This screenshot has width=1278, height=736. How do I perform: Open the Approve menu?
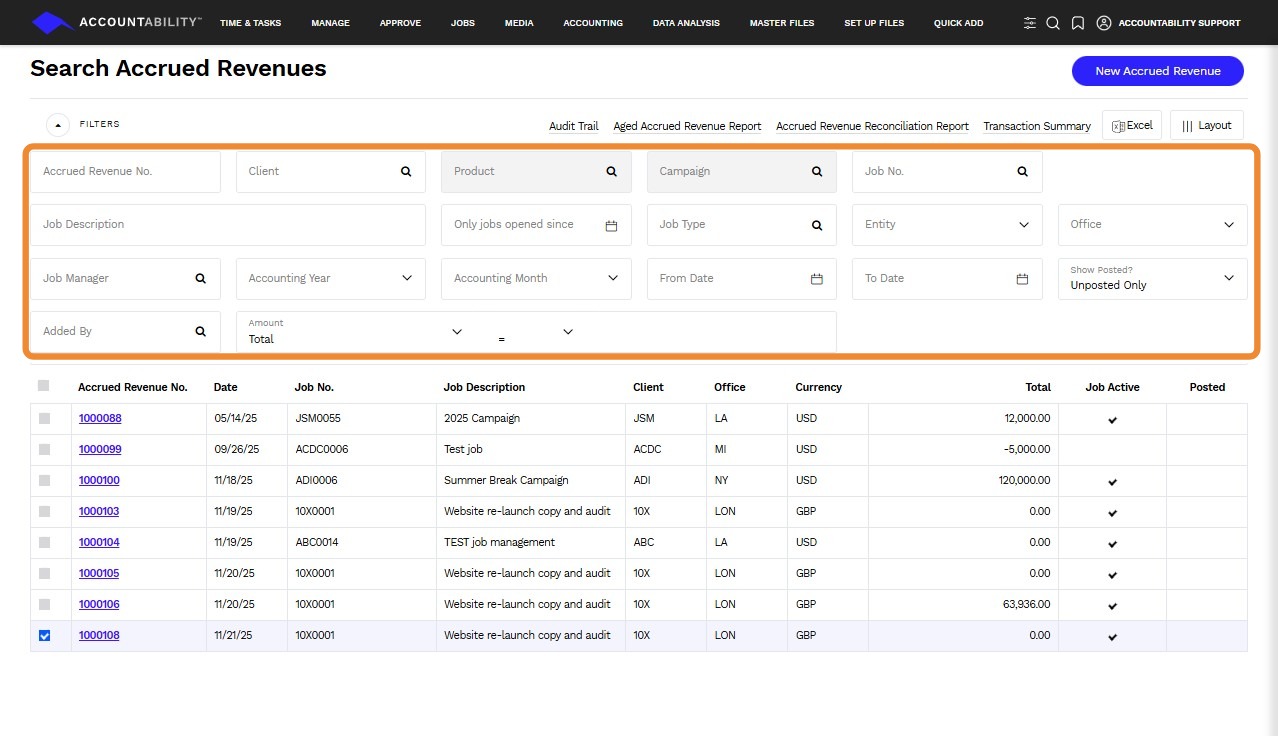400,23
